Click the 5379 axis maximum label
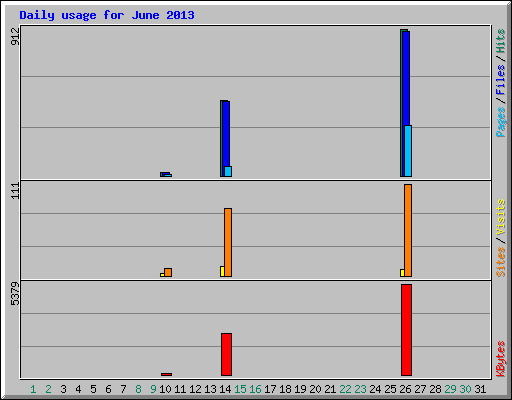512x400 pixels. point(15,293)
